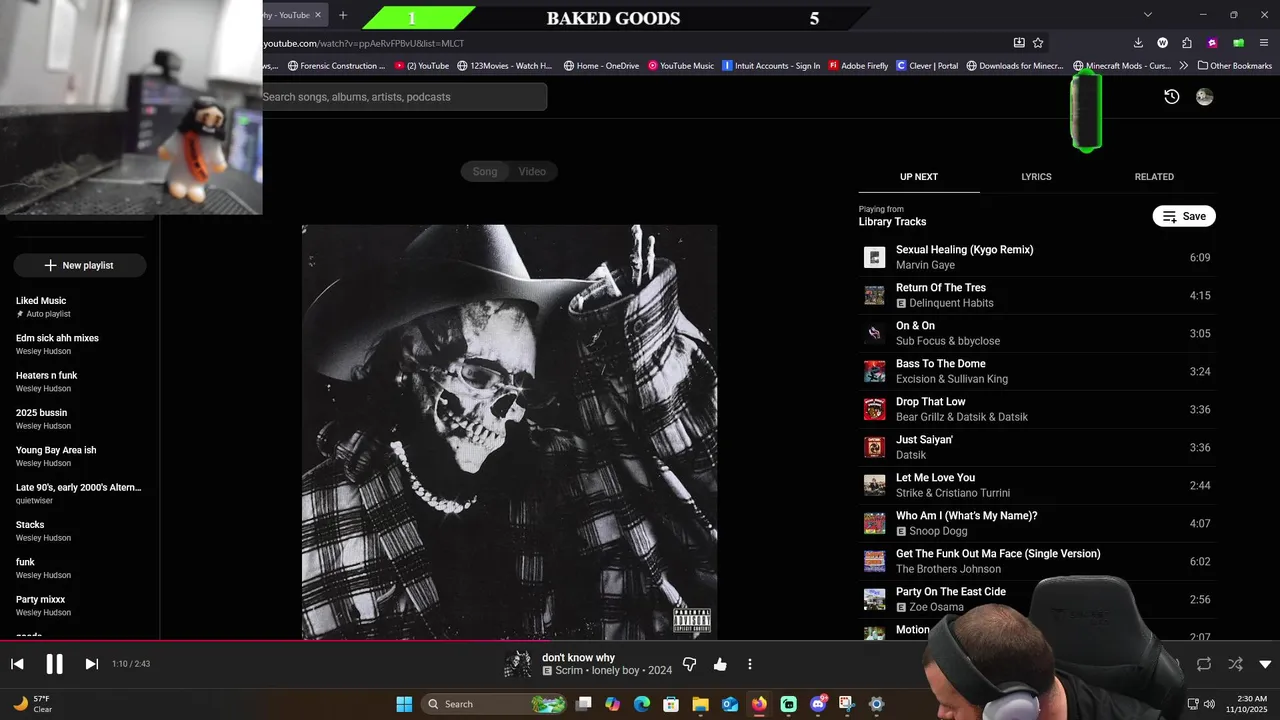Dislike the song don't know why

point(689,664)
